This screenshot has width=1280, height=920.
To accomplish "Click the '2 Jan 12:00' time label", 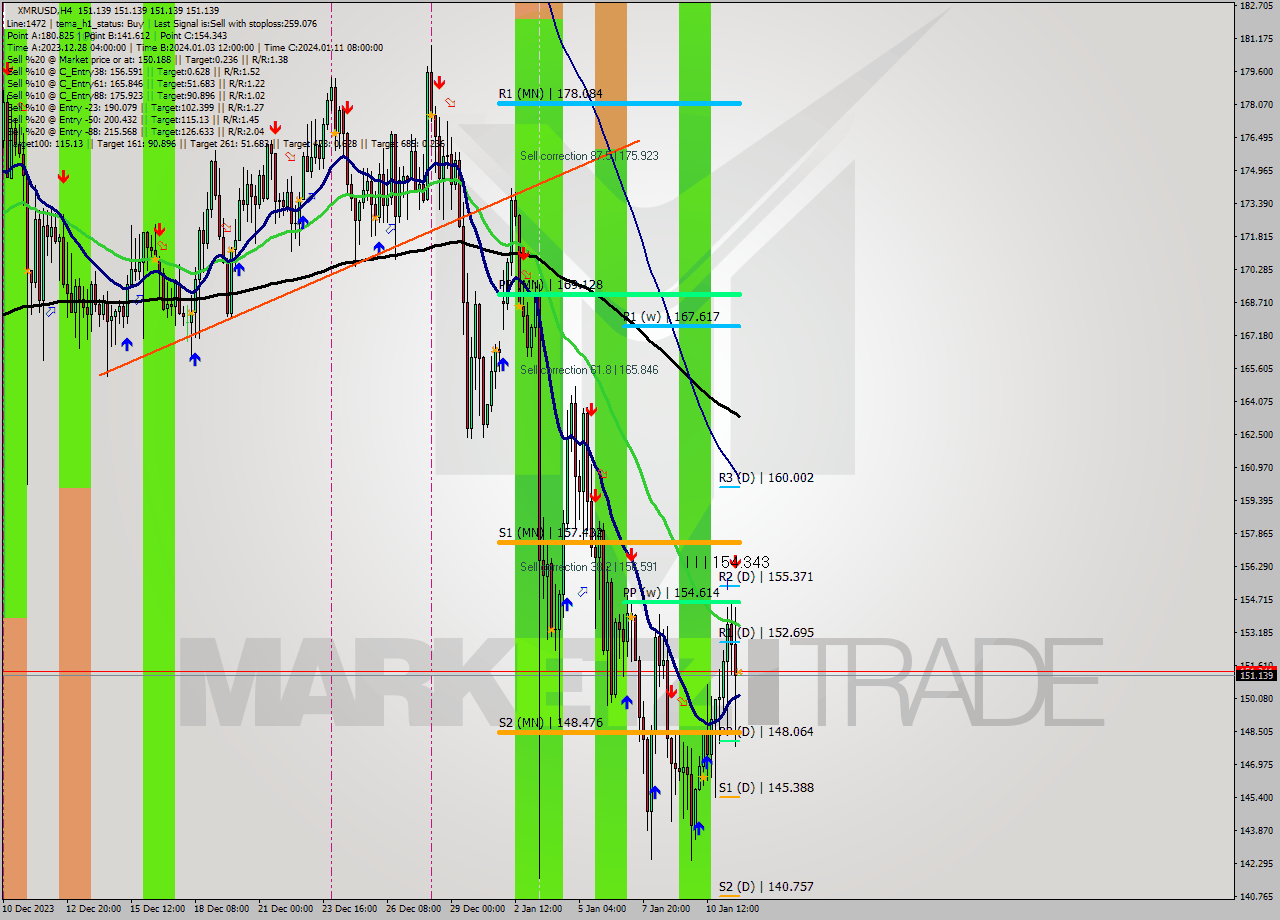I will coord(538,909).
